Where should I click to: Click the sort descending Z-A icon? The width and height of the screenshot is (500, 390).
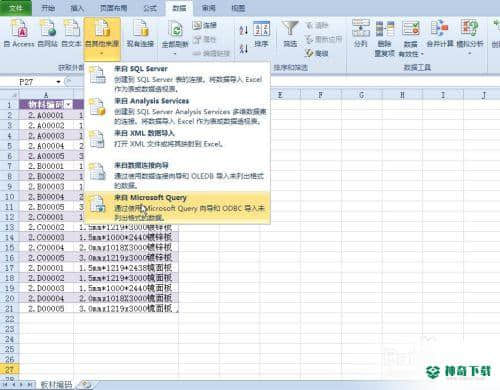(244, 49)
